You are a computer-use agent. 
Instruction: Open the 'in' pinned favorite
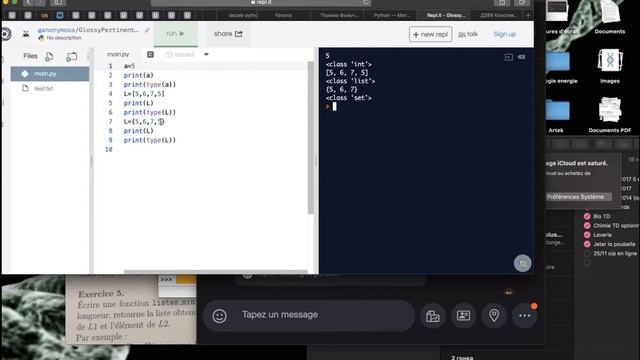click(x=44, y=16)
